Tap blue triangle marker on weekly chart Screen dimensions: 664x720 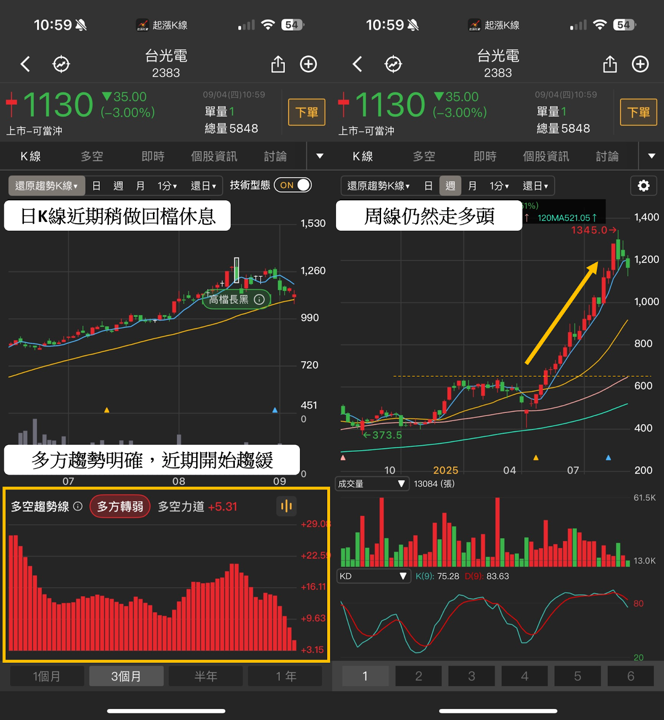click(608, 457)
